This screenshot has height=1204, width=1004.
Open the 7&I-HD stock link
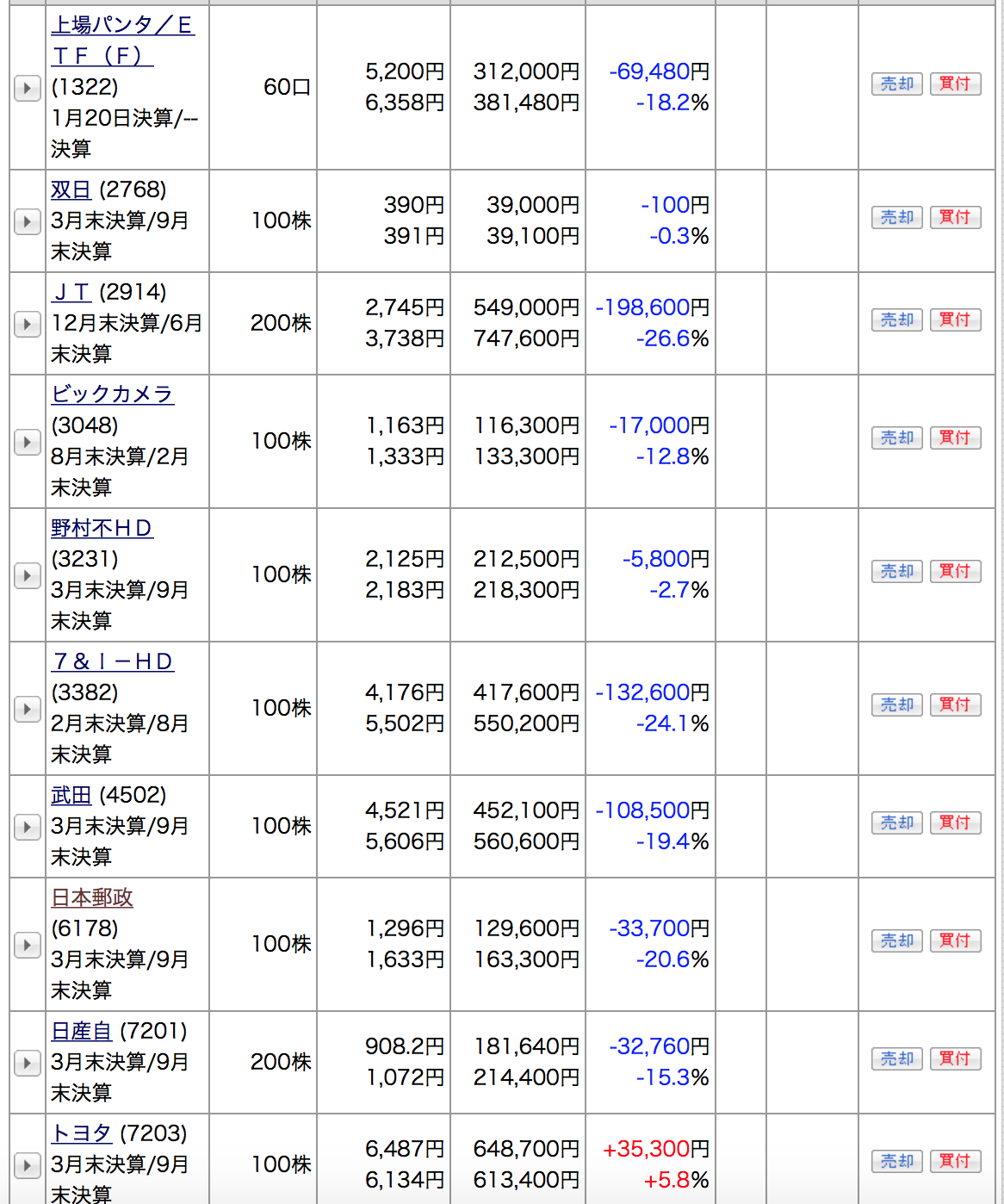click(x=112, y=661)
